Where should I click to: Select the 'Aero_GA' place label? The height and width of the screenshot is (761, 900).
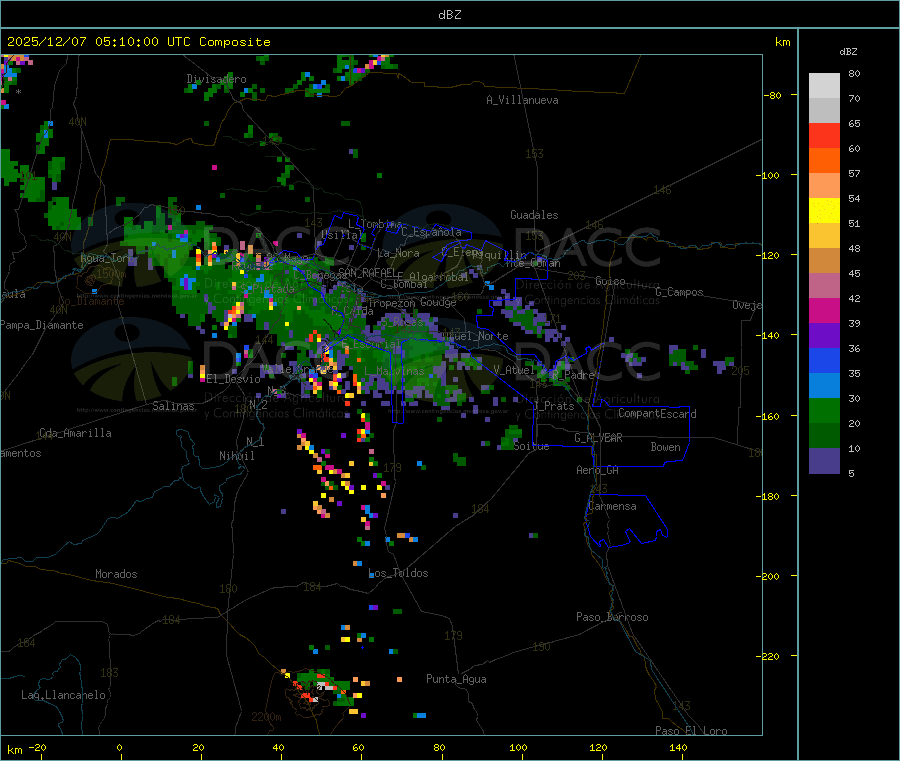coord(598,470)
